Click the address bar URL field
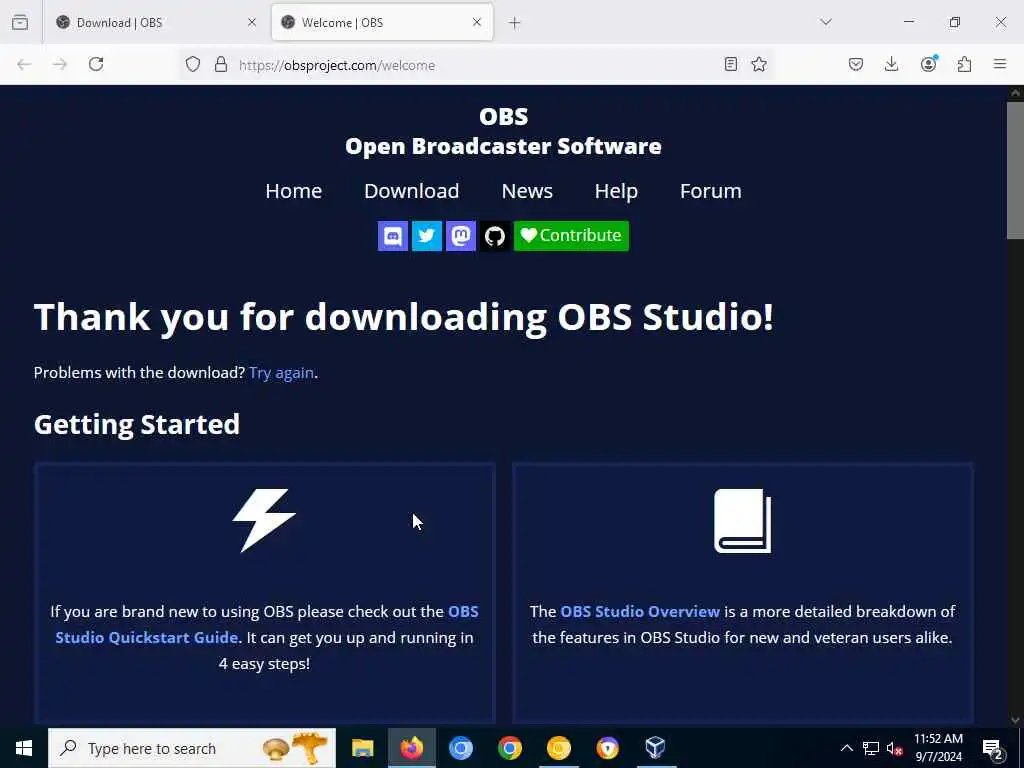This screenshot has height=768, width=1024. coord(477,65)
